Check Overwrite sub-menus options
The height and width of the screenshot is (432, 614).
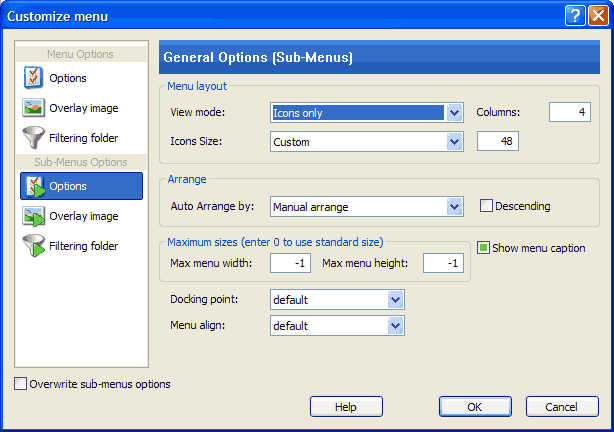click(x=21, y=384)
